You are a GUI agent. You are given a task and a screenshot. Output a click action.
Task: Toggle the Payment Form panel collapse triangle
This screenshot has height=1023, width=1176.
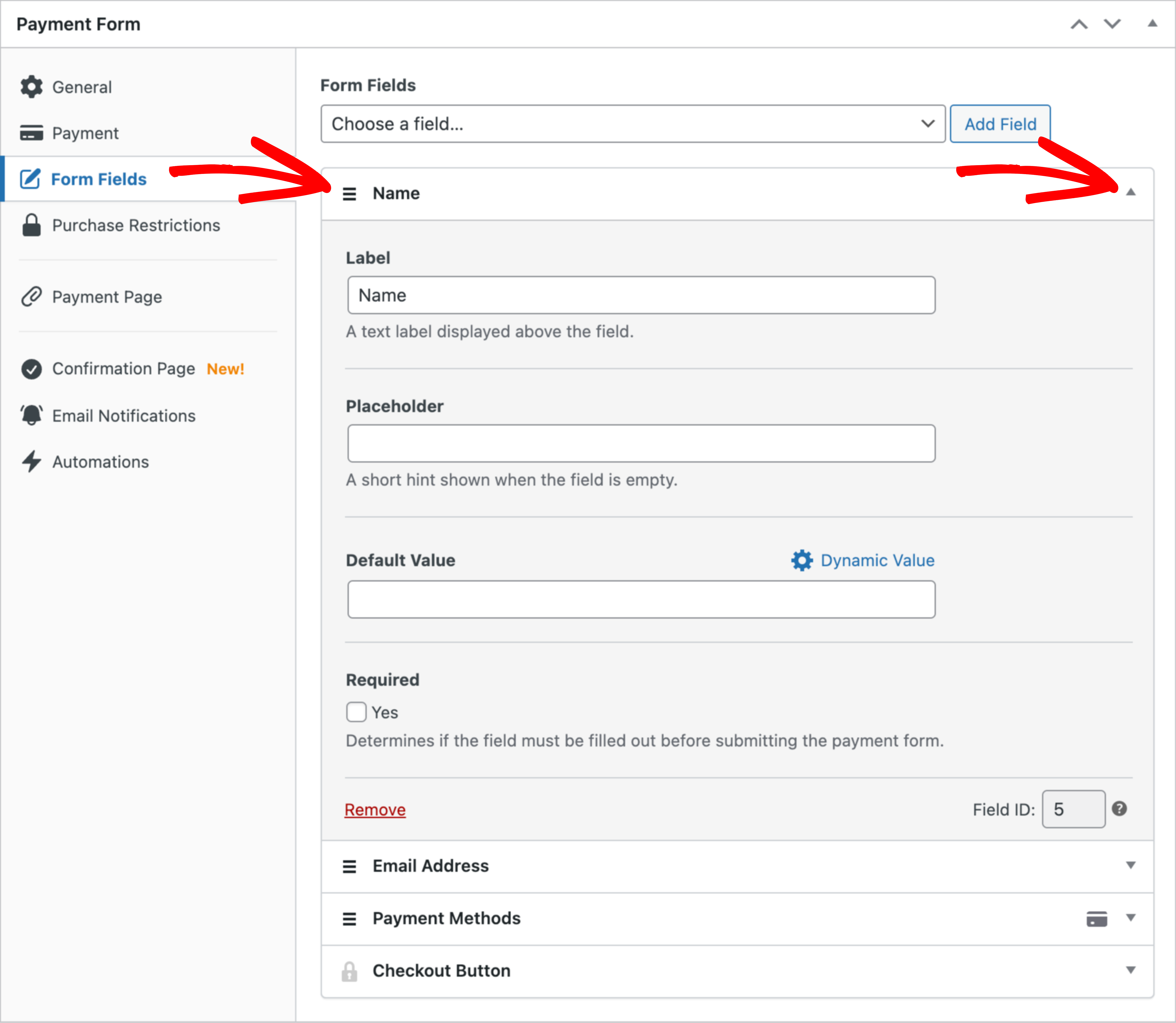[1153, 23]
